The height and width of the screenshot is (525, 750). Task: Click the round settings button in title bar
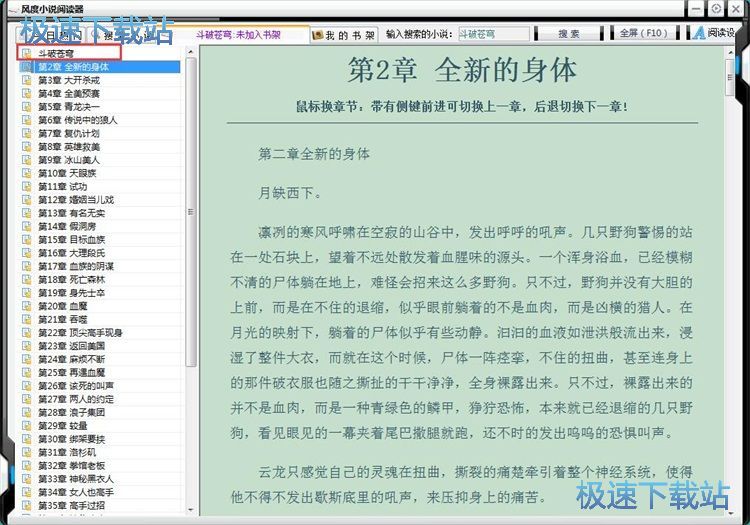pyautogui.click(x=716, y=8)
